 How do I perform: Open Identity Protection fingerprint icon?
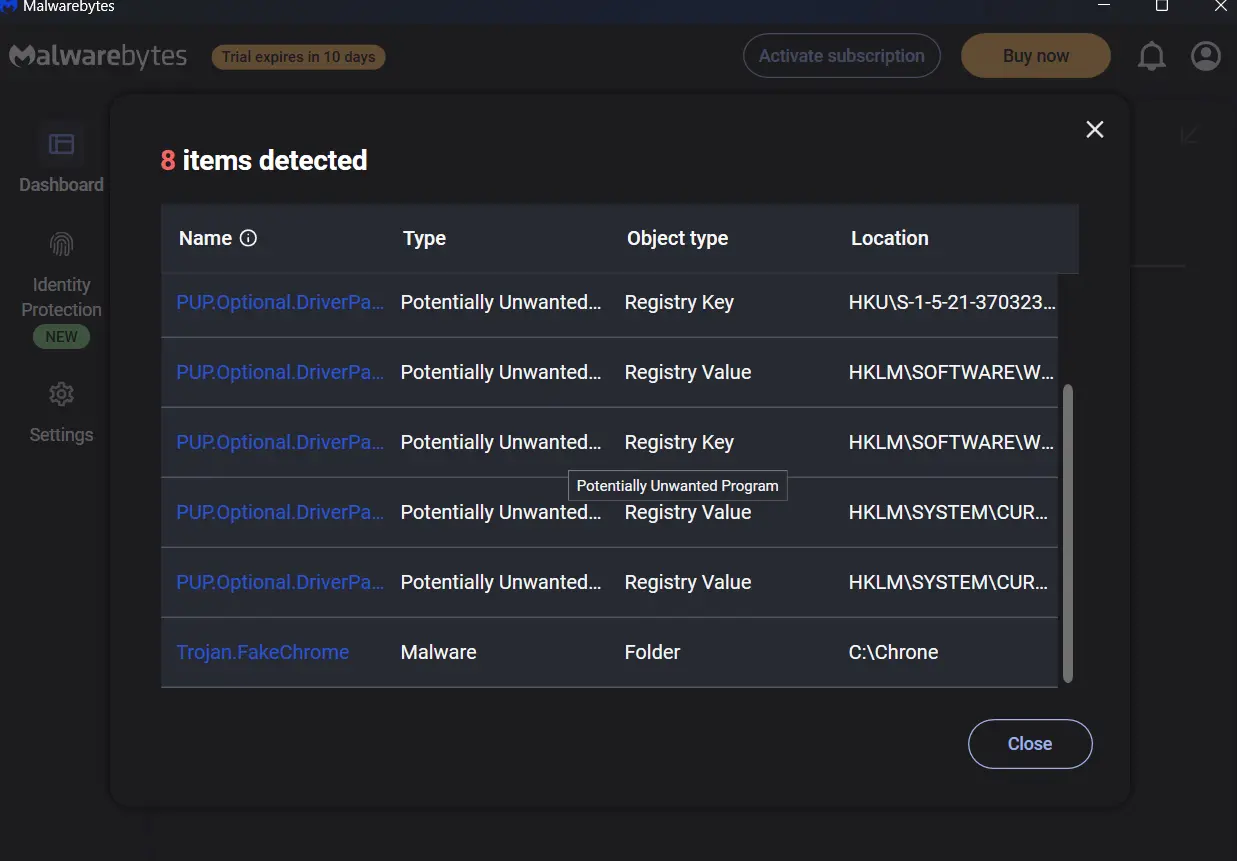pos(61,245)
